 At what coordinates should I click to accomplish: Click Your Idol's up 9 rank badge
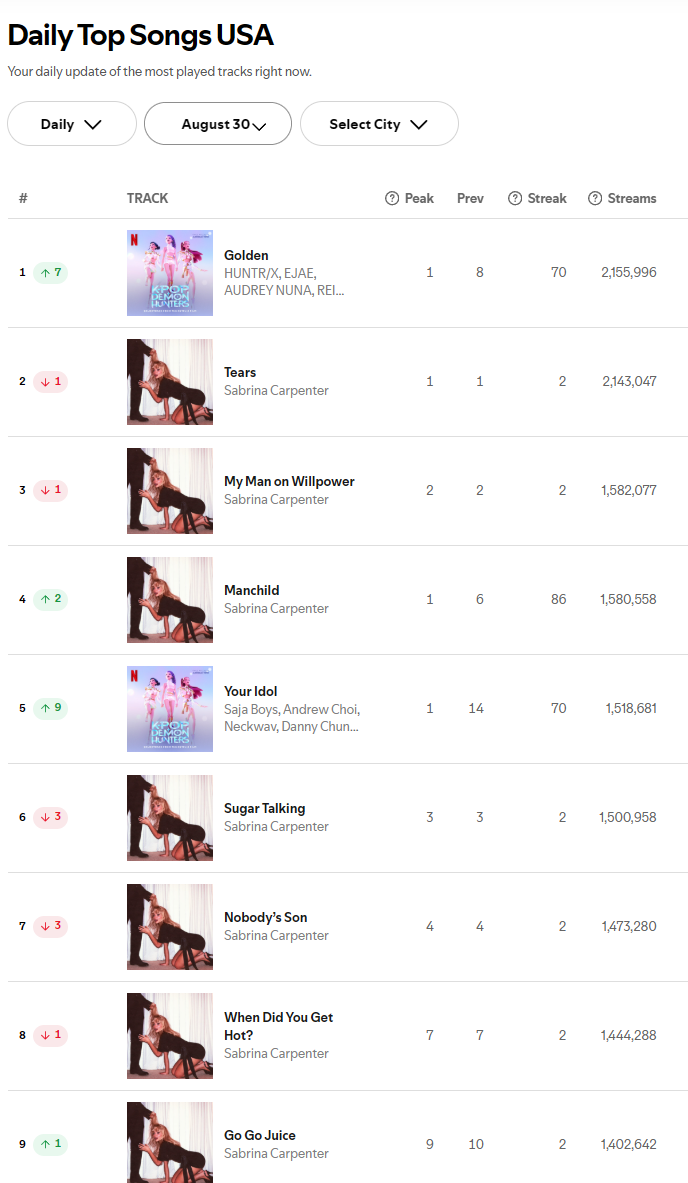tap(50, 708)
